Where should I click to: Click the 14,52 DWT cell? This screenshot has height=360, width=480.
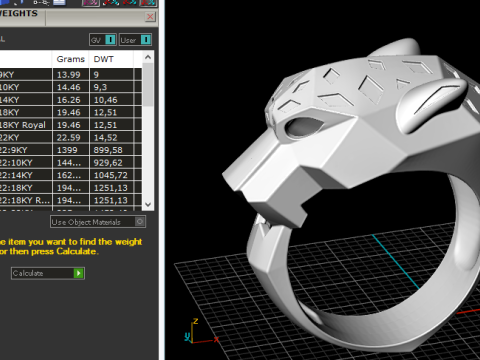click(x=111, y=138)
